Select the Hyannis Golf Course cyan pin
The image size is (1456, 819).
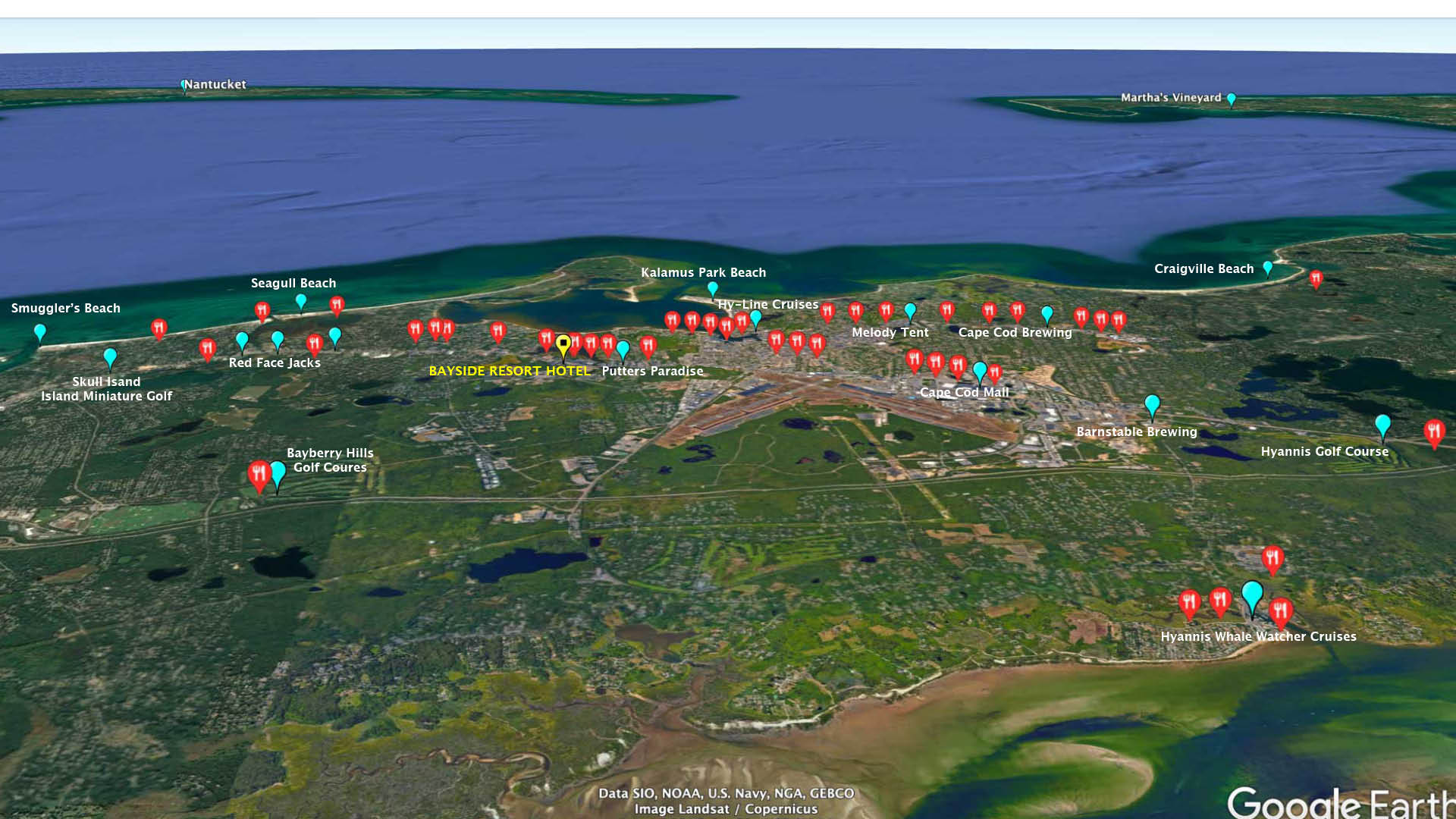click(1382, 428)
